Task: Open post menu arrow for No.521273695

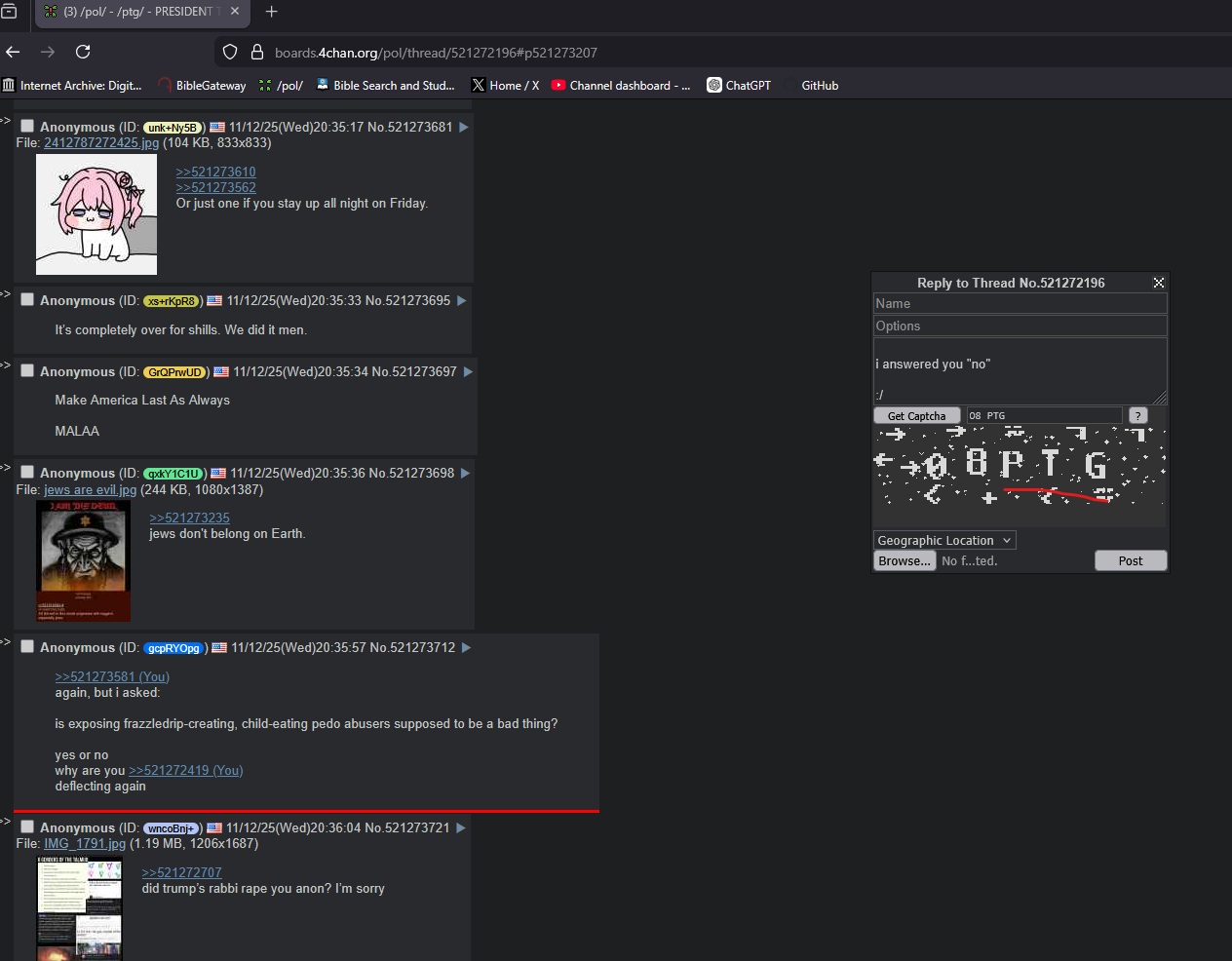Action: (462, 300)
